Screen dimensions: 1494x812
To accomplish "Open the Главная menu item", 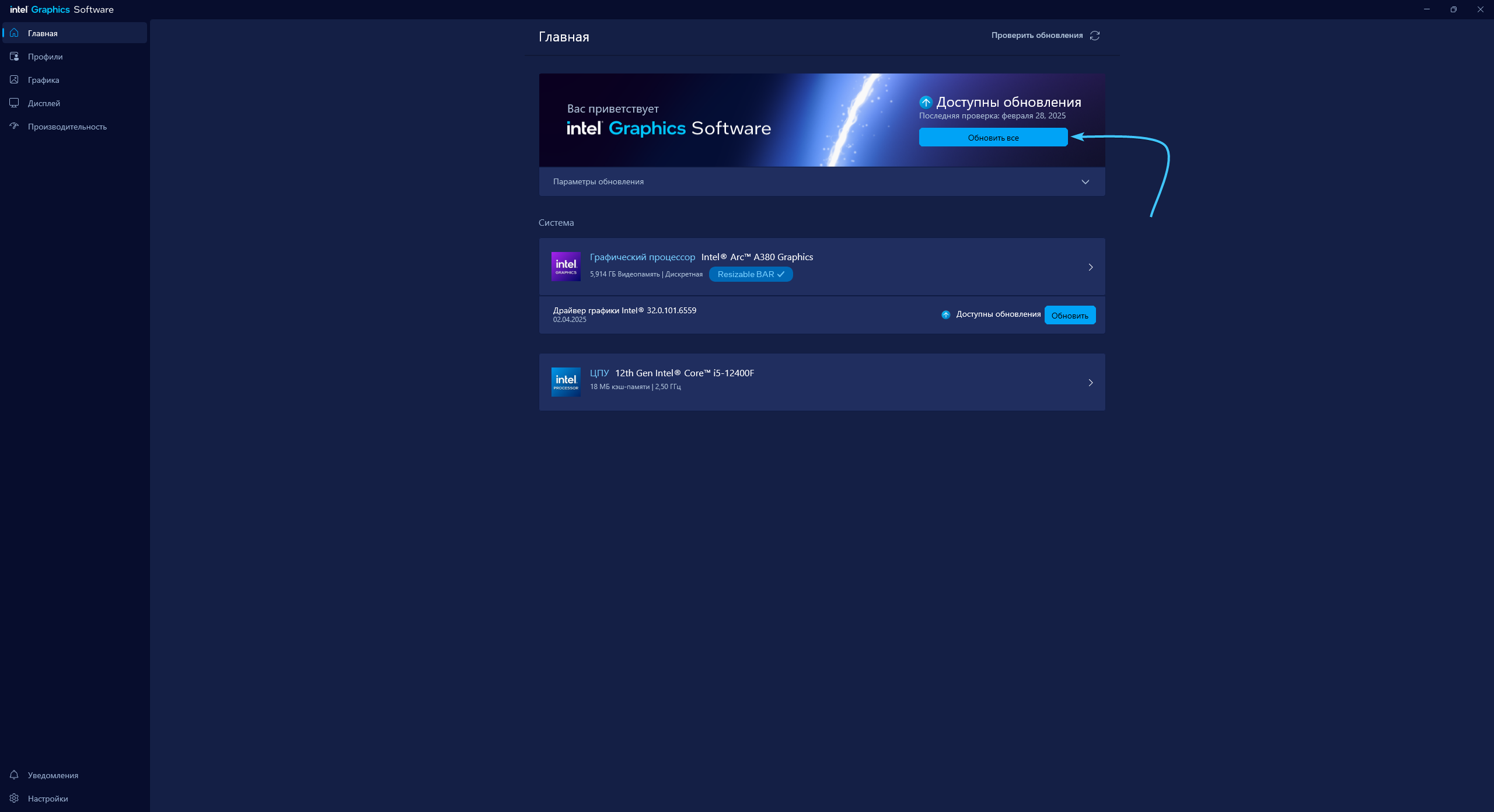I will (x=75, y=33).
